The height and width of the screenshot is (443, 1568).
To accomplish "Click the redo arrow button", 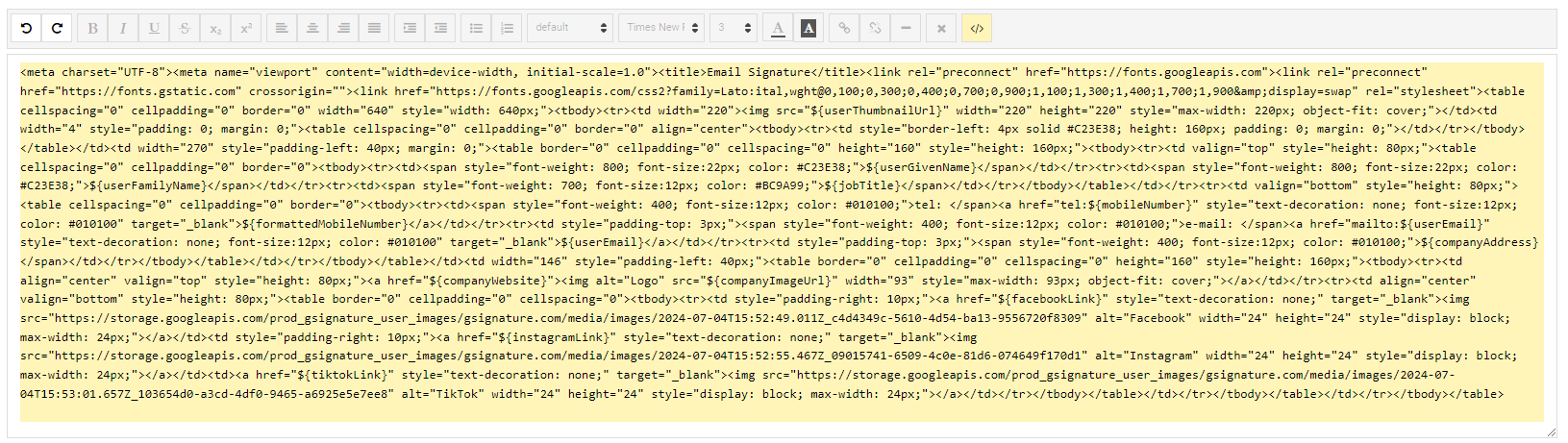I will [57, 28].
